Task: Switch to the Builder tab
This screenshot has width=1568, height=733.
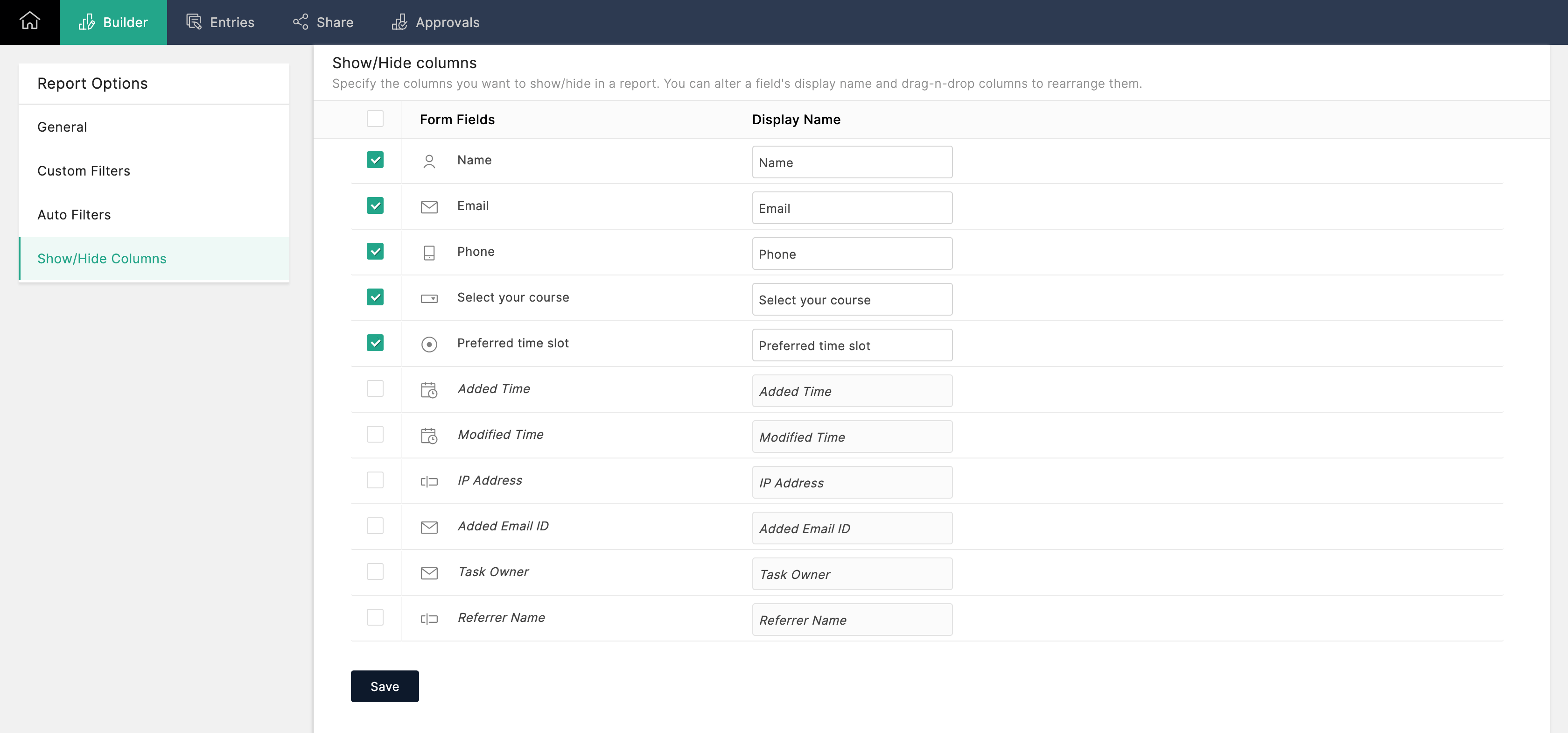Action: point(113,22)
